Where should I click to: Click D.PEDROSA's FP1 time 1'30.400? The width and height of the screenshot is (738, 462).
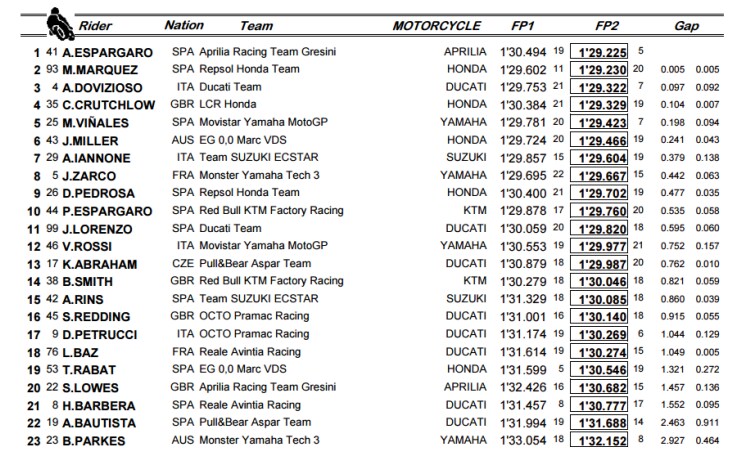tap(523, 193)
